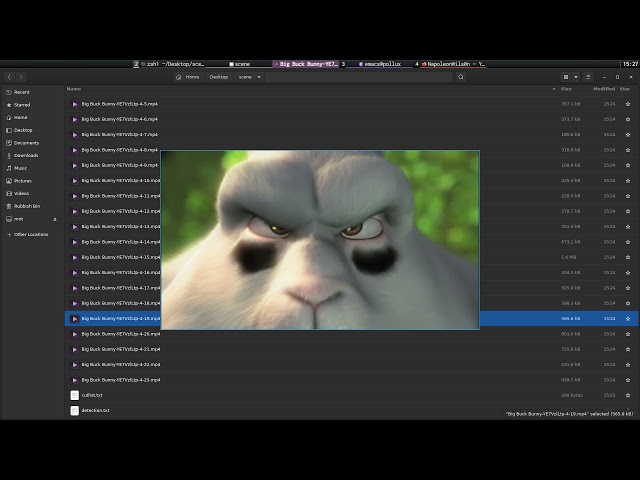Open Downloads in the sidebar
Image resolution: width=640 pixels, height=480 pixels.
point(26,156)
